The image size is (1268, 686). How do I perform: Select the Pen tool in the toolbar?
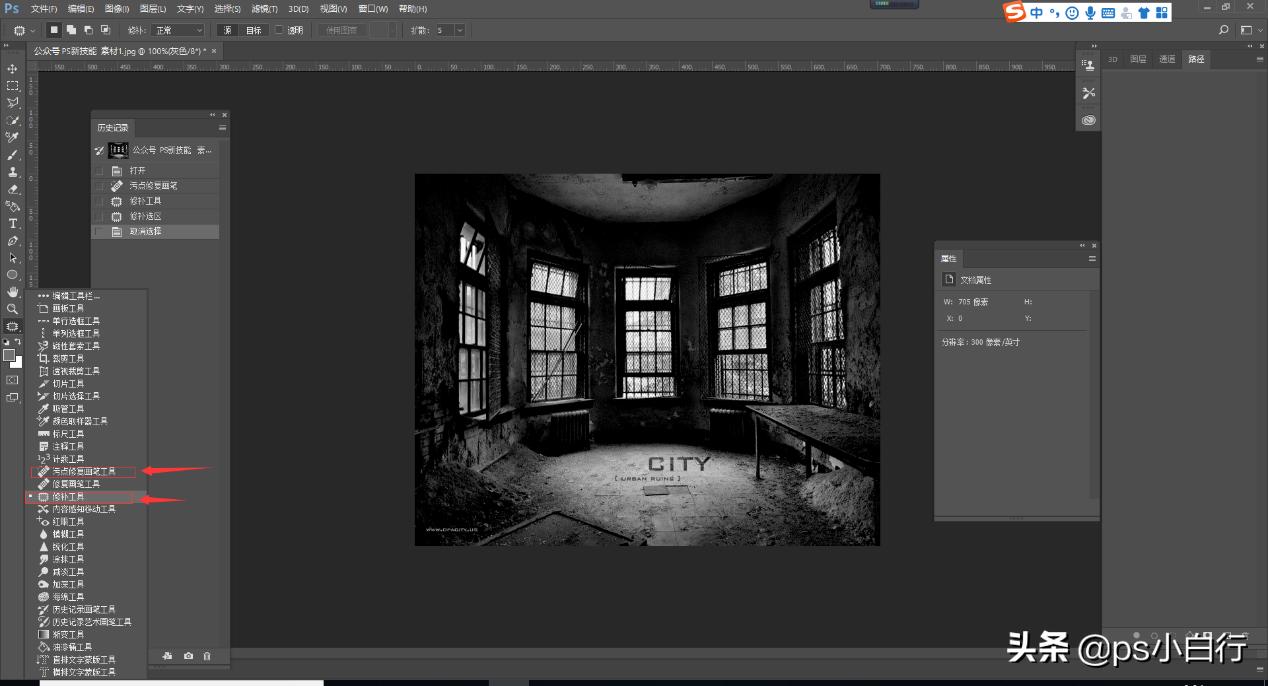13,241
